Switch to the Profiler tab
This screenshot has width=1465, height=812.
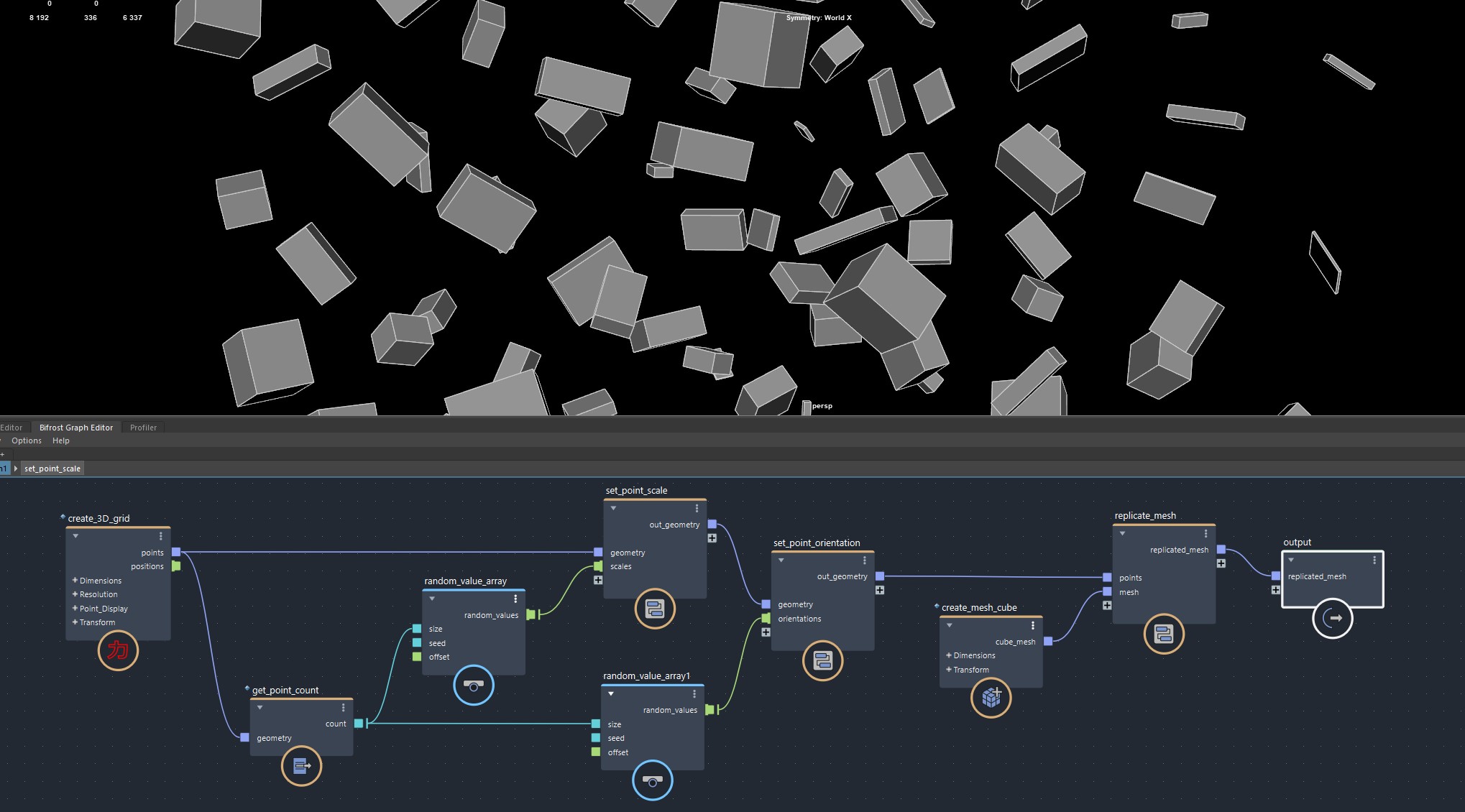tap(143, 428)
